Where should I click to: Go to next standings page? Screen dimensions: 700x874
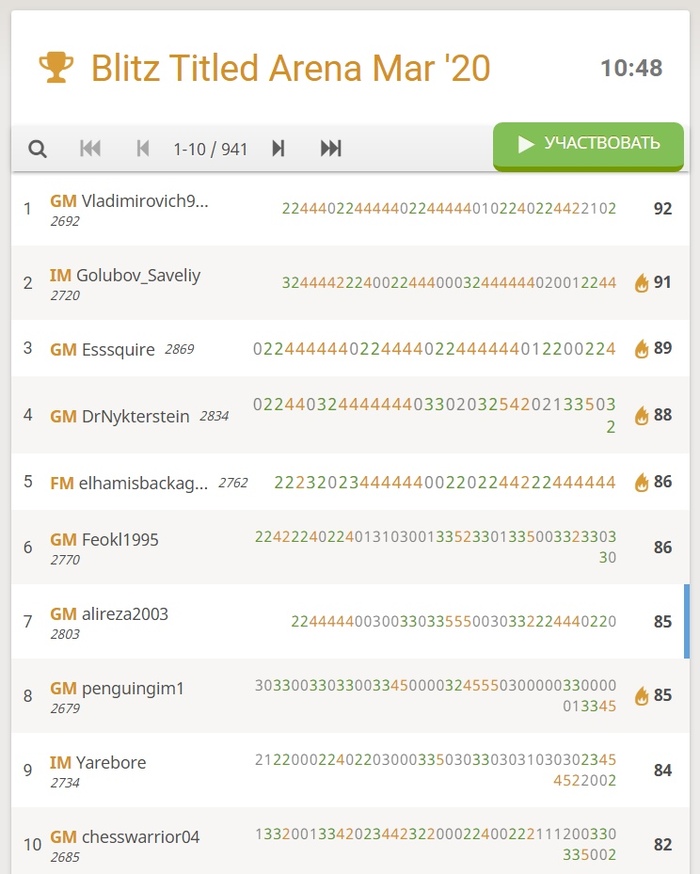click(278, 149)
